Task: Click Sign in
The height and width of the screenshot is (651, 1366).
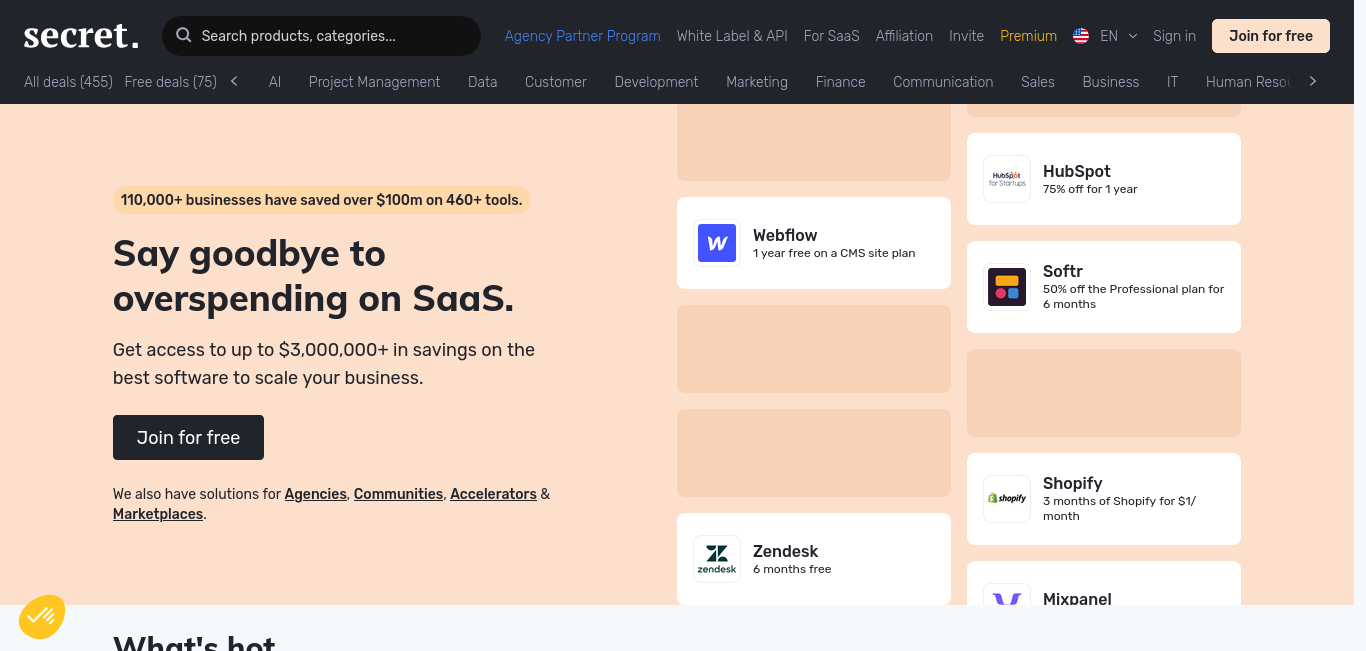Action: (1174, 36)
